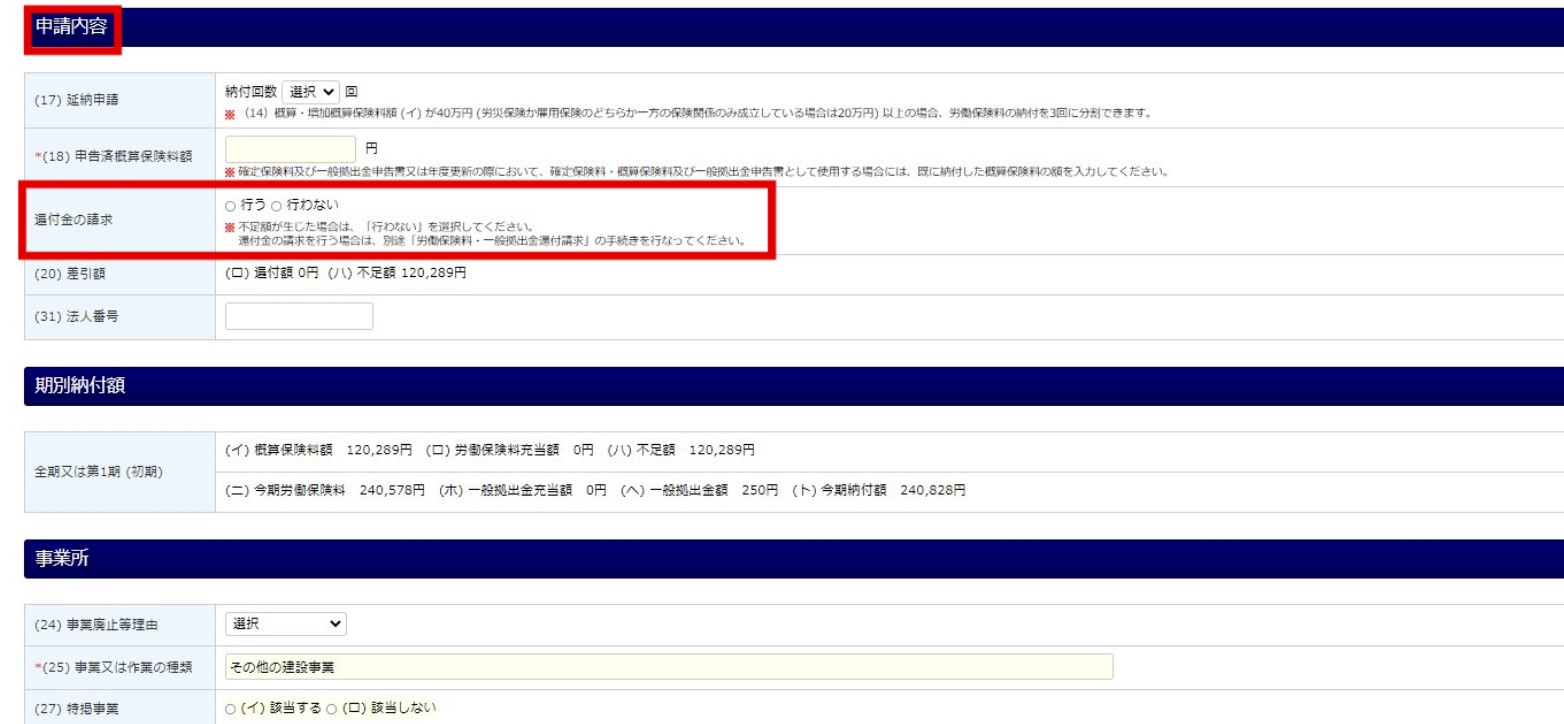Choose (イ) 該当する for 特掲事業
The width and height of the screenshot is (1564, 724).
(231, 709)
